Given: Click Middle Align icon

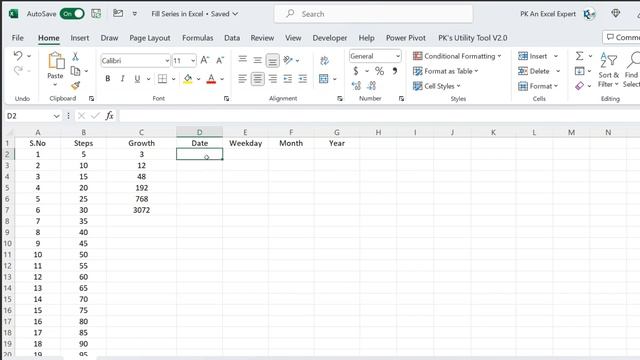Looking at the screenshot, I should (258, 60).
